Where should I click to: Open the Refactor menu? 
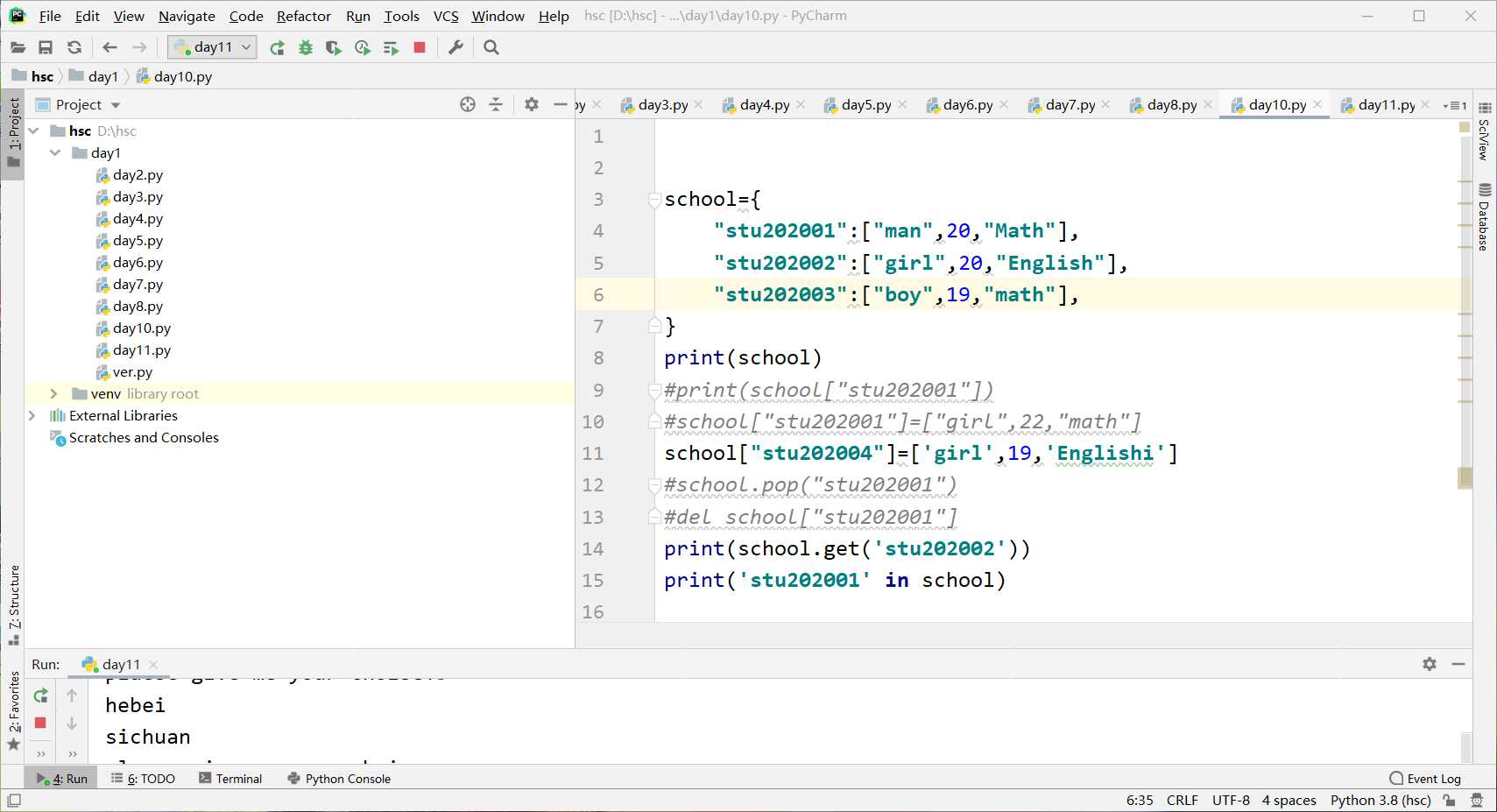point(303,16)
